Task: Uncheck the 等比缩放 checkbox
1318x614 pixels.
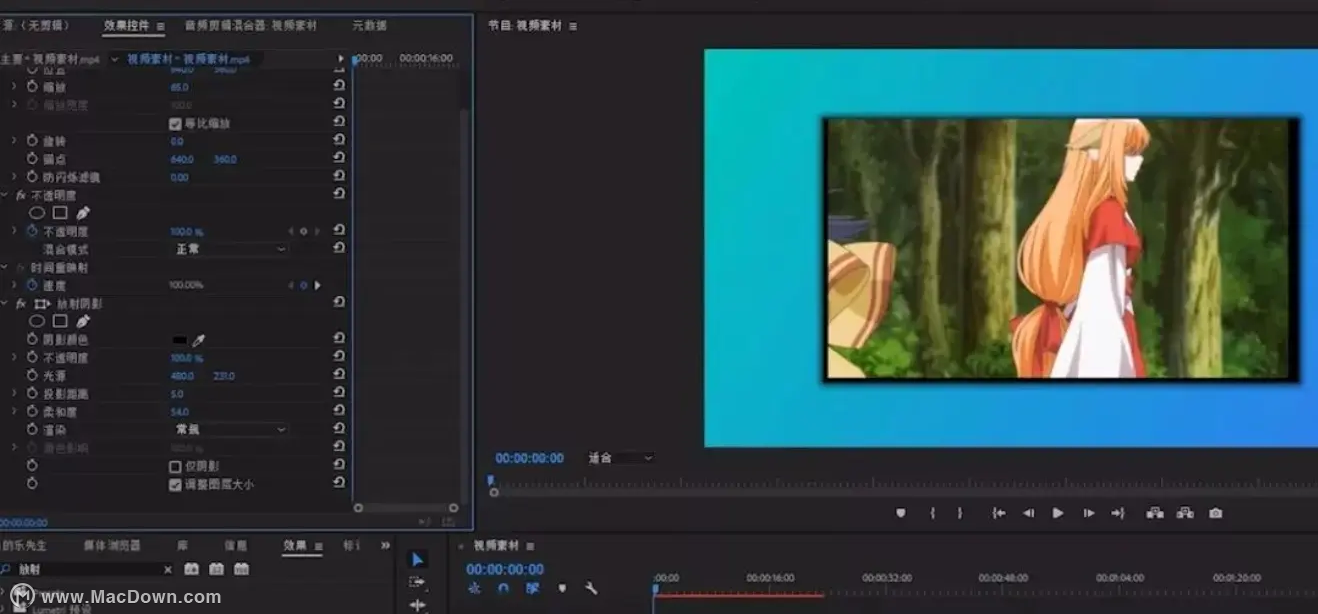Action: (175, 123)
